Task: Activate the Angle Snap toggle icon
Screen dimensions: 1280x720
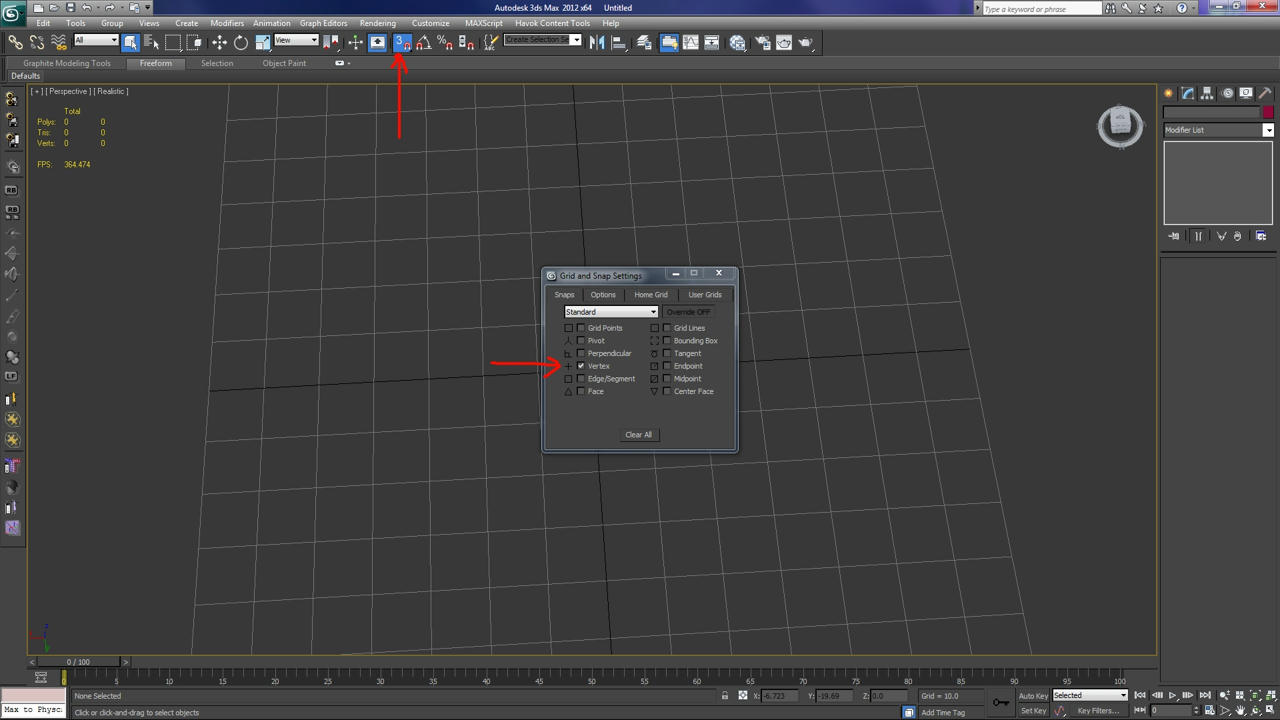Action: (423, 42)
